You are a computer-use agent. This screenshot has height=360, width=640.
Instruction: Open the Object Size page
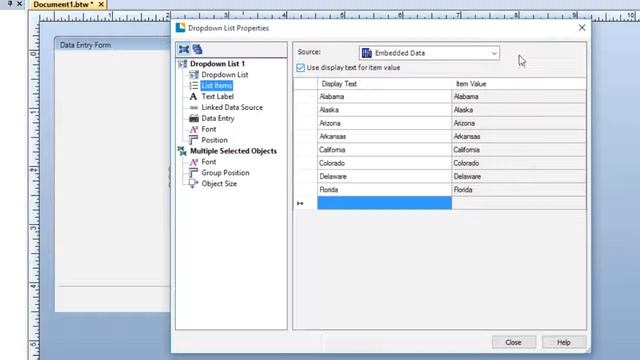tap(219, 184)
